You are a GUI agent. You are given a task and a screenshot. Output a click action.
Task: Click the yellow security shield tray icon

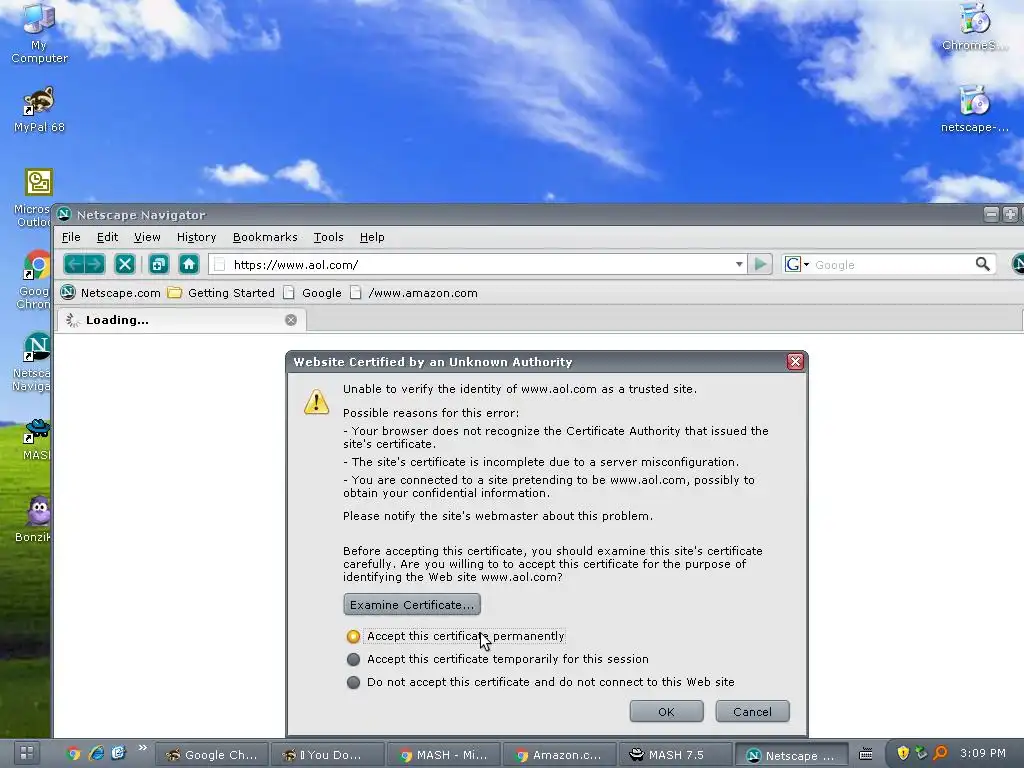point(903,753)
